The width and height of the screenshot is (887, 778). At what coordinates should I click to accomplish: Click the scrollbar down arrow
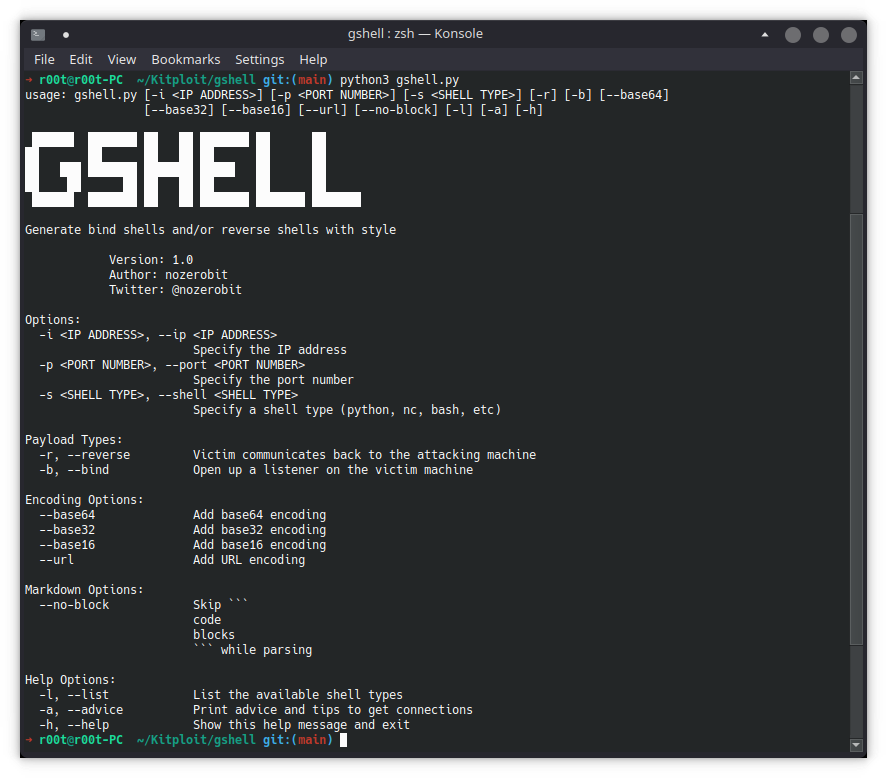856,745
